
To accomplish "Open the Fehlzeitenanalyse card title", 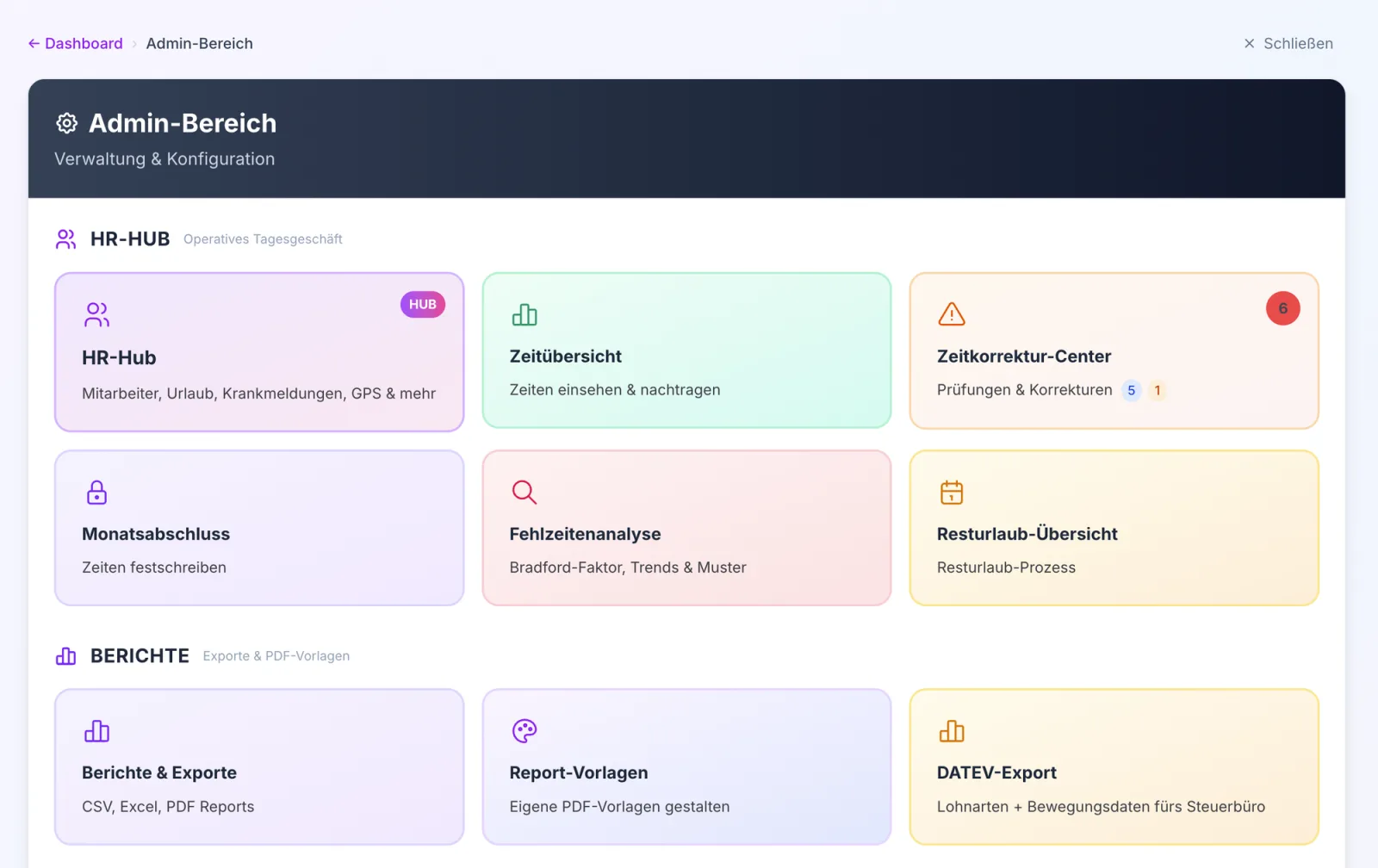I will click(585, 534).
